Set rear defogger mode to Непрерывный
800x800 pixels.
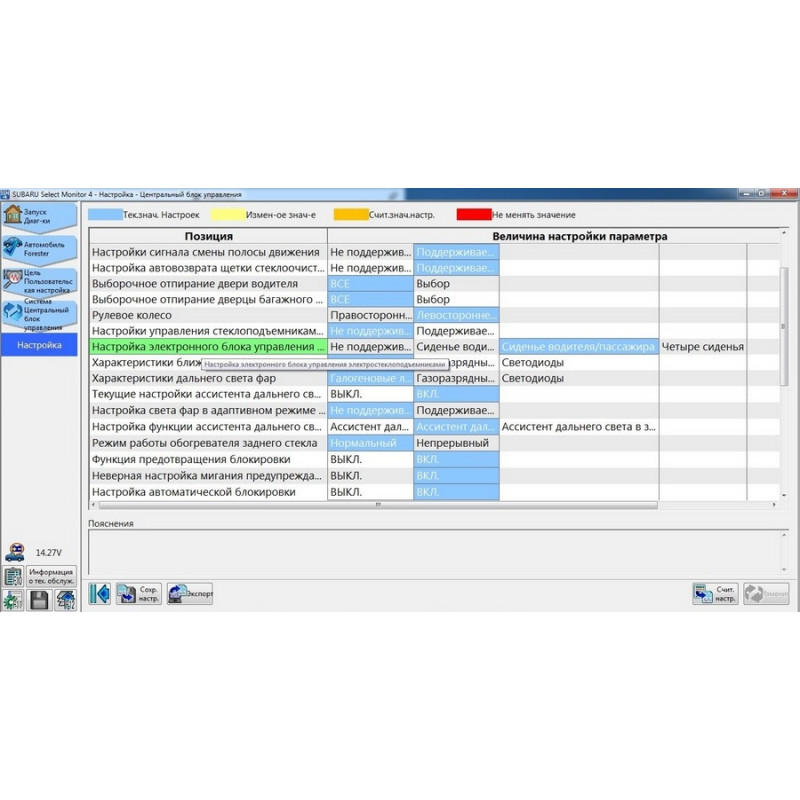click(453, 443)
